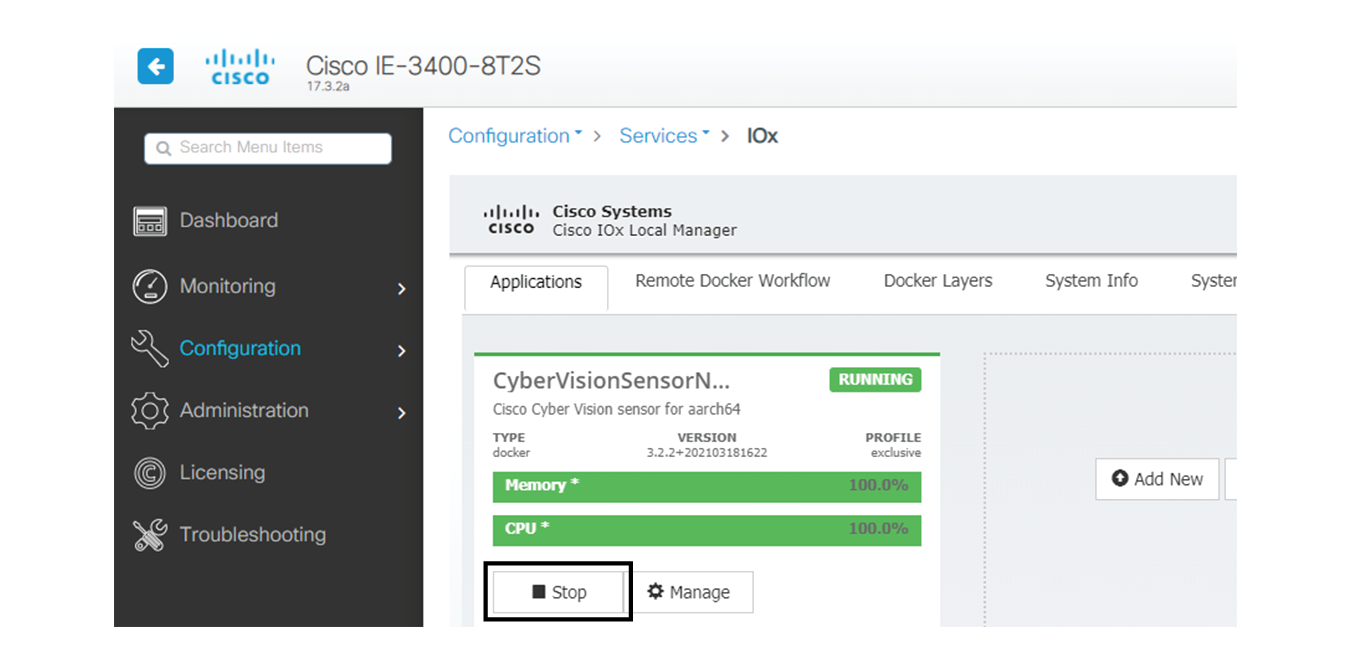The image size is (1353, 654).
Task: Click the magnifier icon in the search box
Action: [x=163, y=148]
